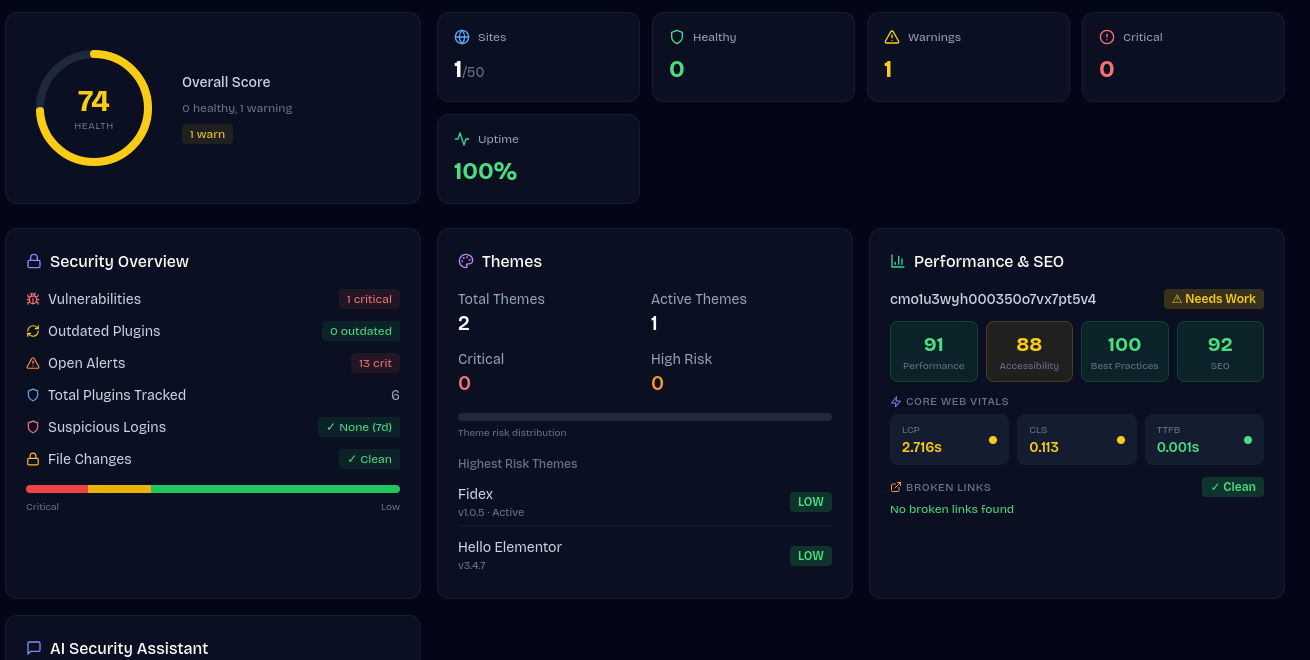Click the Critical alert circle icon
This screenshot has height=660, width=1310.
[1107, 37]
